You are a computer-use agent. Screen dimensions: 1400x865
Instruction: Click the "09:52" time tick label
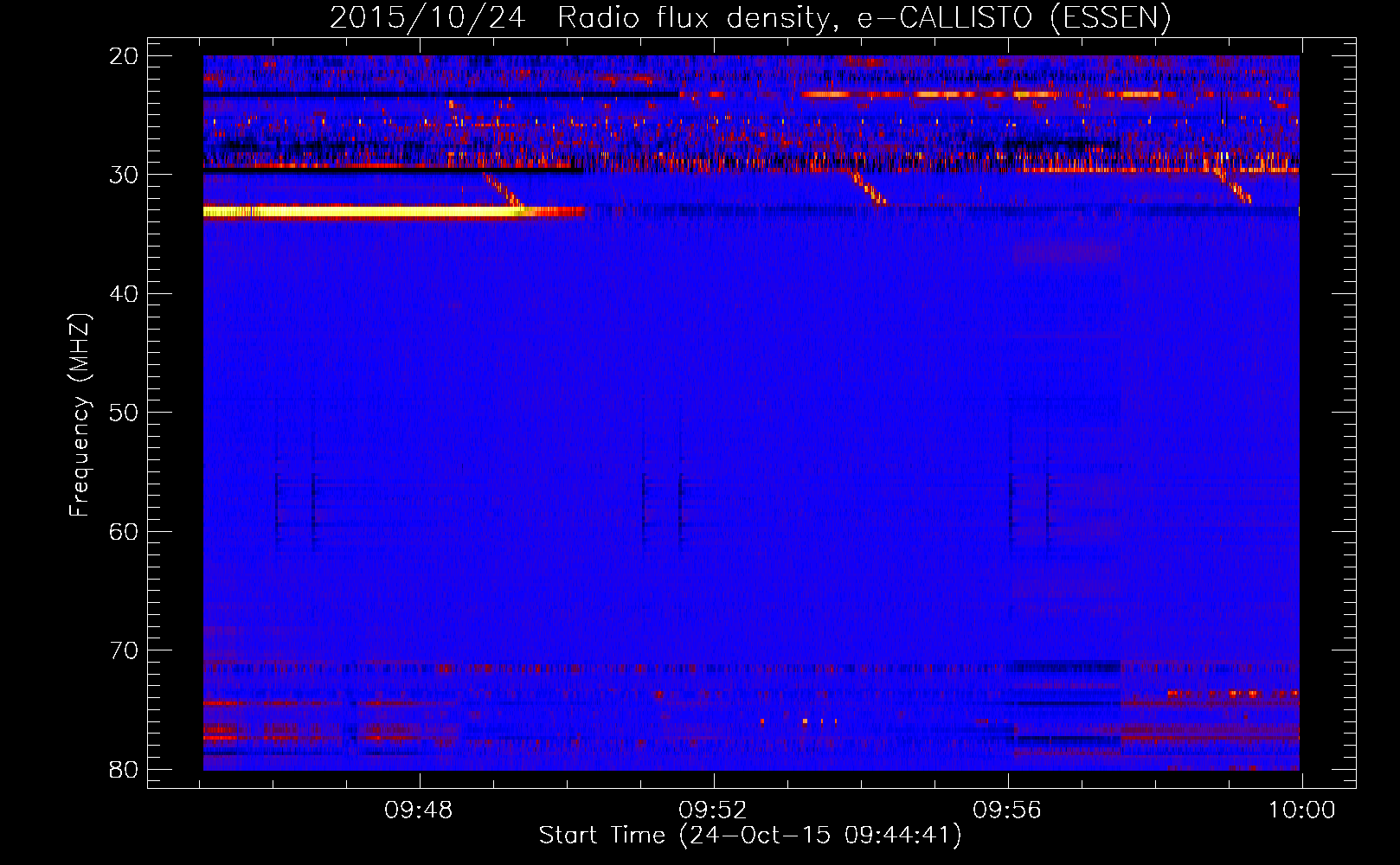[713, 811]
